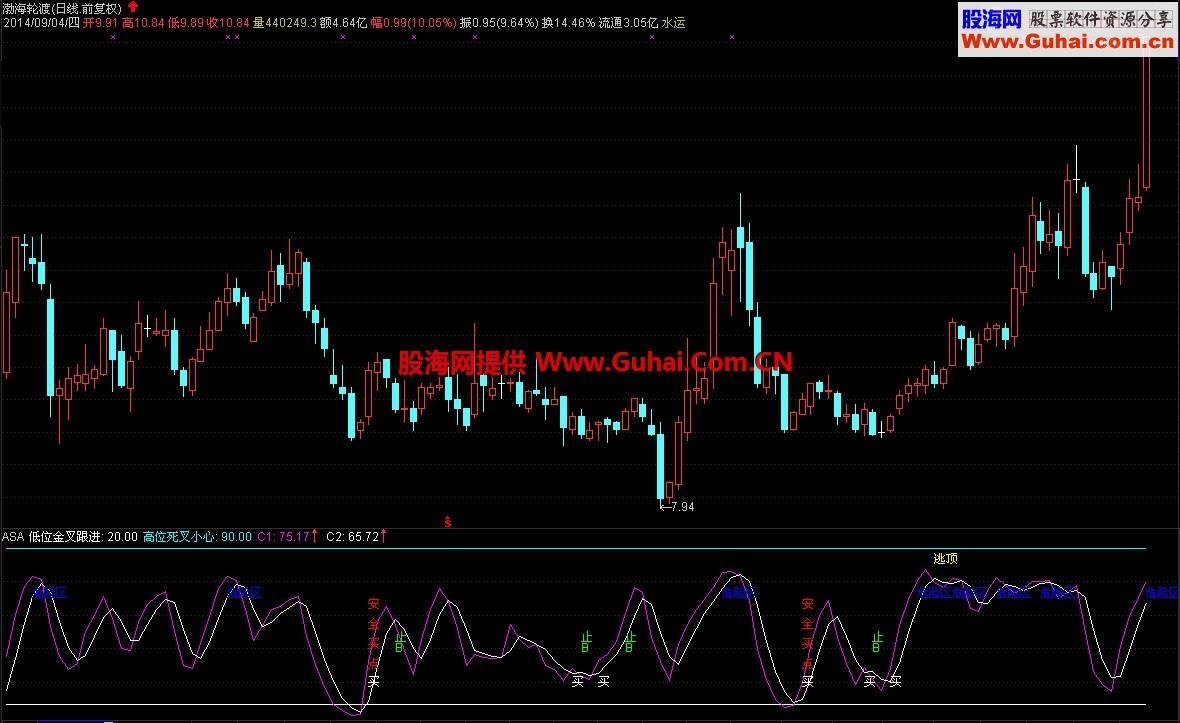Click 低位金叉跟进: 20.00 indicator label
The height and width of the screenshot is (723, 1180).
point(83,536)
